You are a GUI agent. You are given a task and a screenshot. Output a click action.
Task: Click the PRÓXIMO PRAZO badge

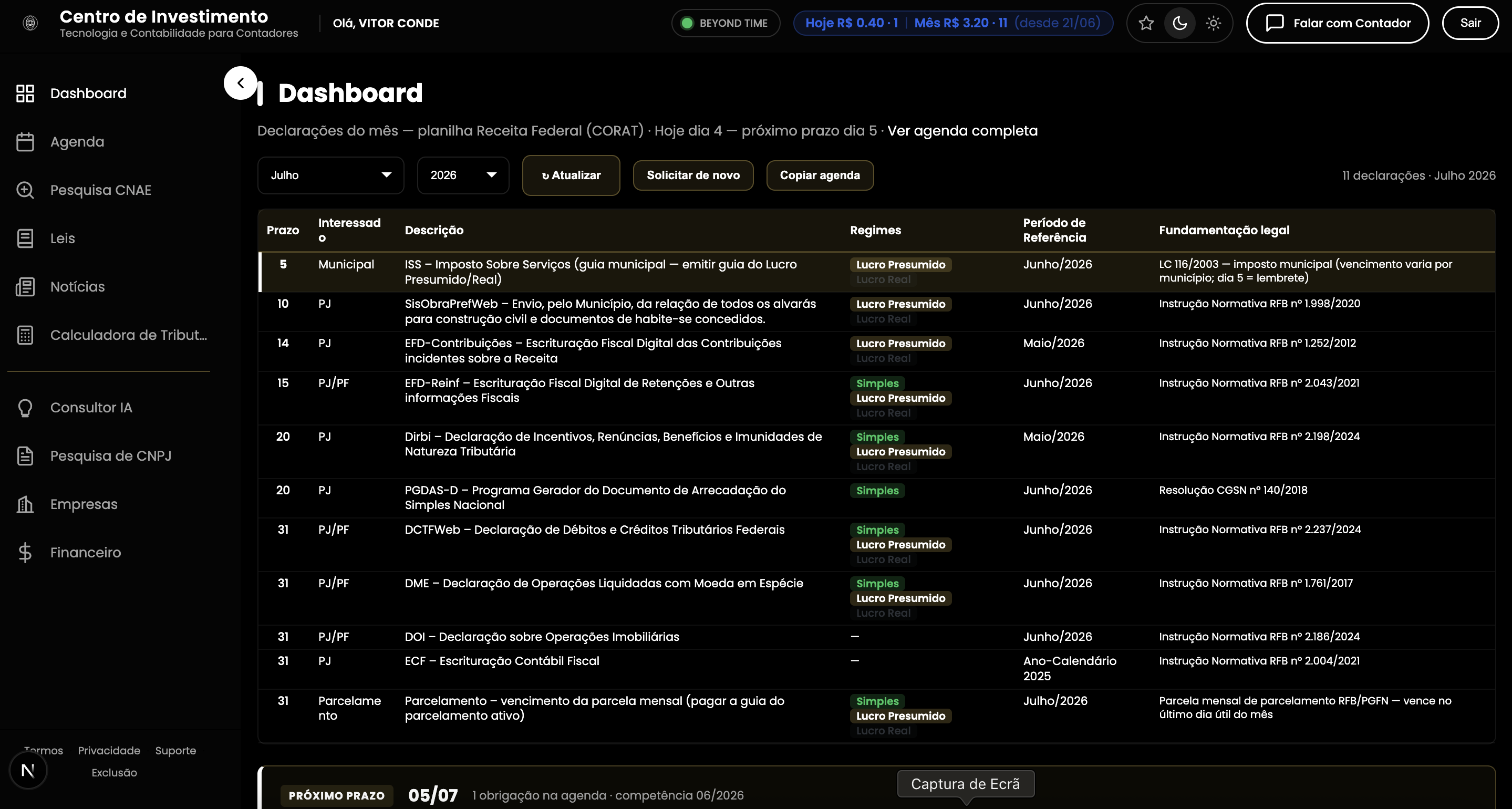coord(336,795)
